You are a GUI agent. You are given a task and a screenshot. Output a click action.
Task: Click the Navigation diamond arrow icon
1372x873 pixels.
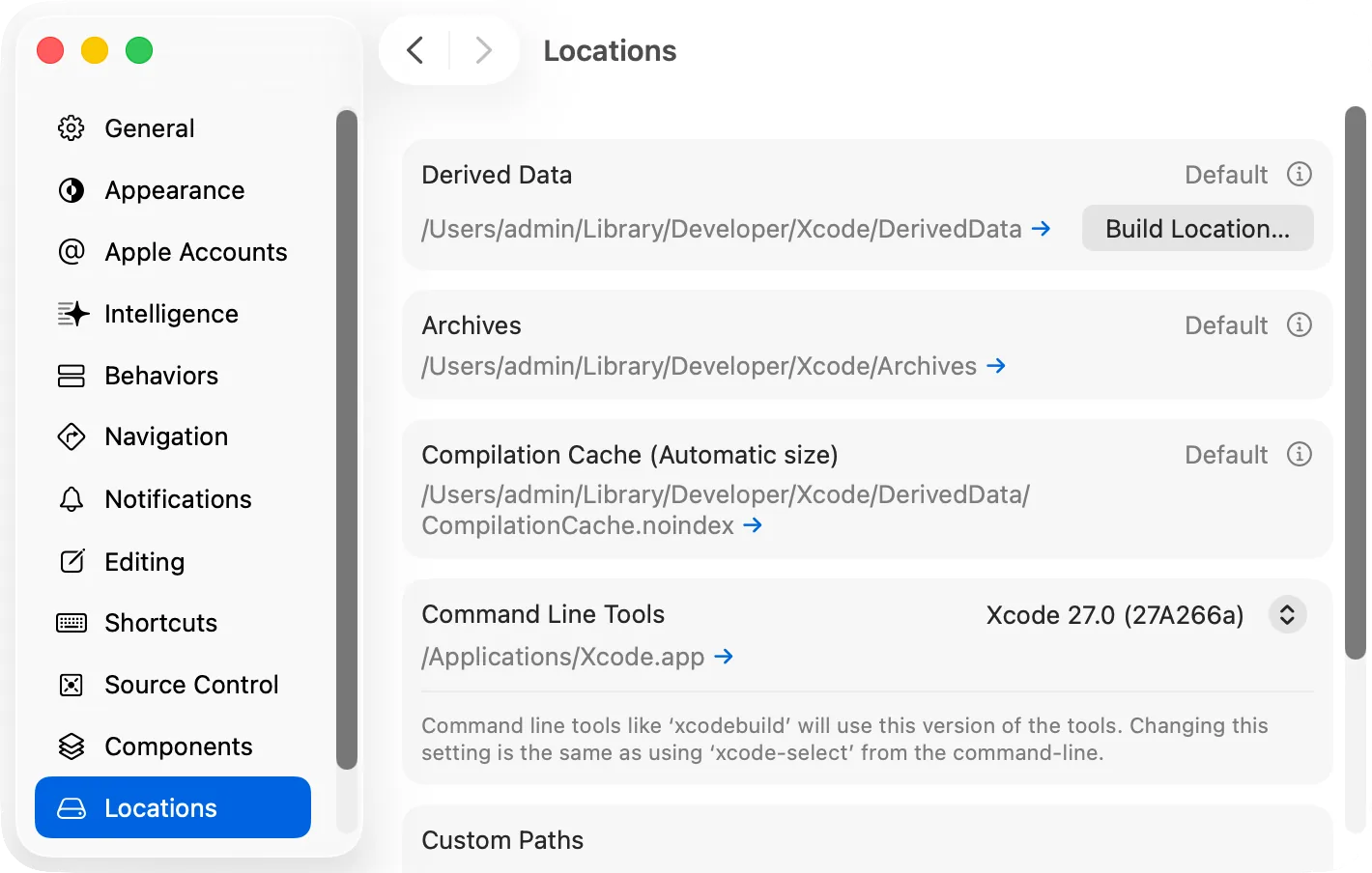71,436
